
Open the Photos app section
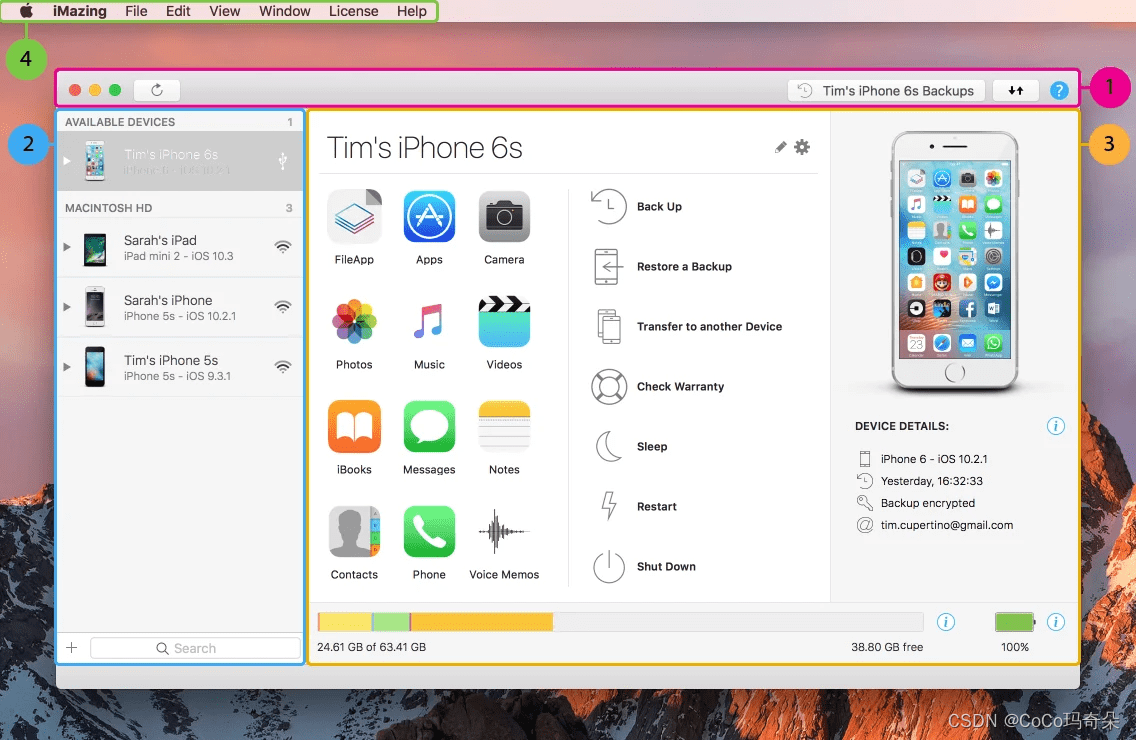coord(354,322)
